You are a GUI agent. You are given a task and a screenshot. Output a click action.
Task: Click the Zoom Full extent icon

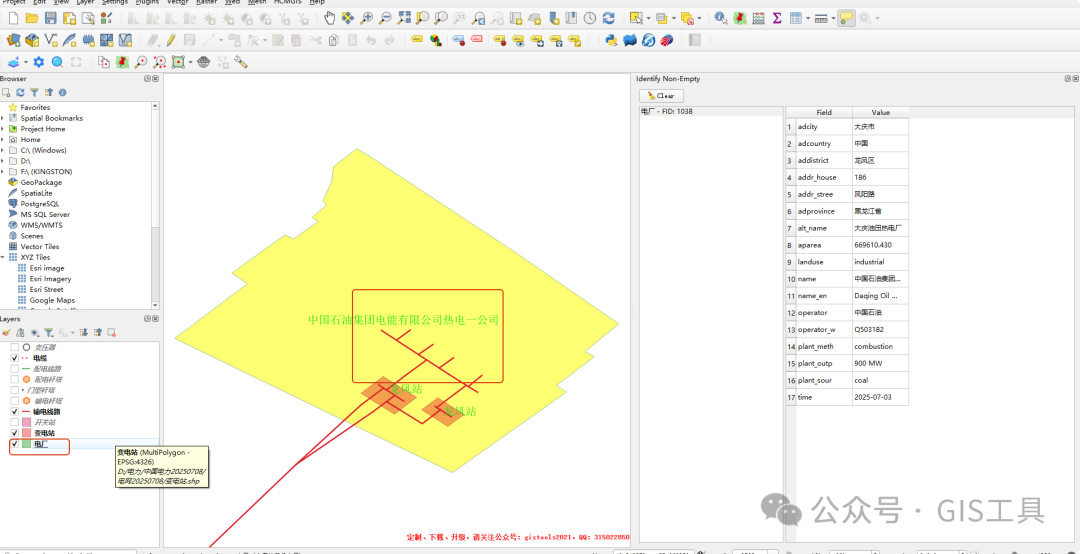point(404,19)
